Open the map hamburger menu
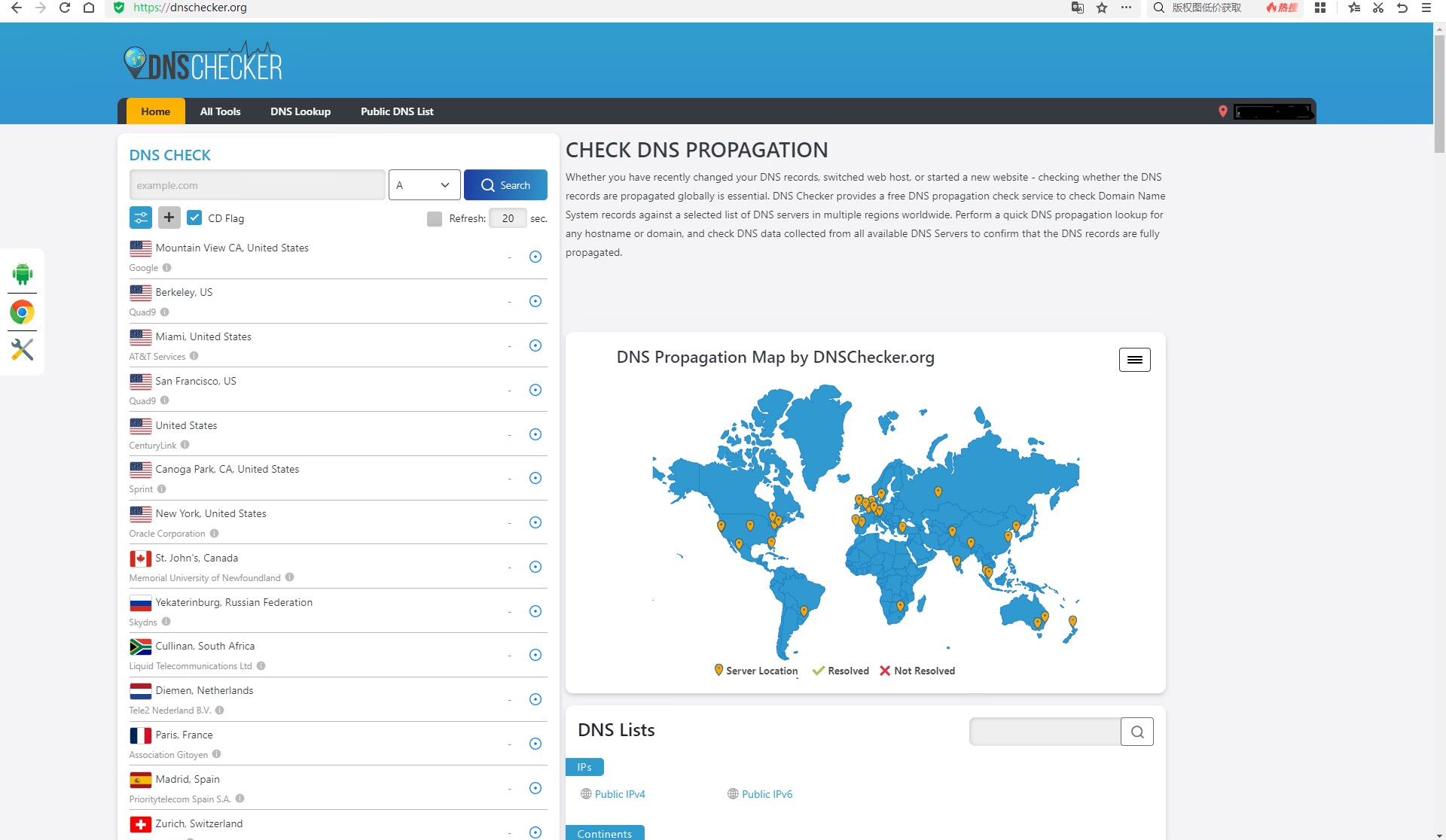Screen dimensions: 1446x840 [1135, 360]
